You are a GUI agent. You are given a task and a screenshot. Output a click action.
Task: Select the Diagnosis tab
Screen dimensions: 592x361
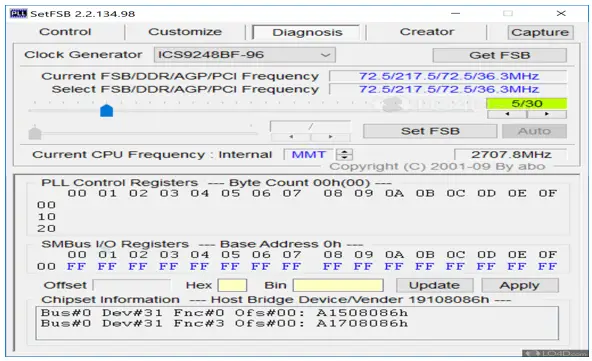coord(307,32)
